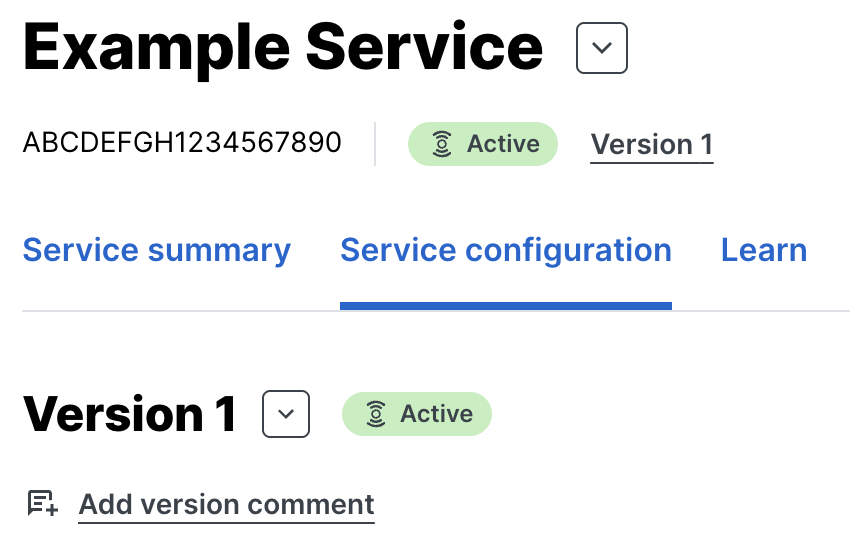Click the service ID ABCDEFGH1234567890
The image size is (850, 556).
(182, 143)
